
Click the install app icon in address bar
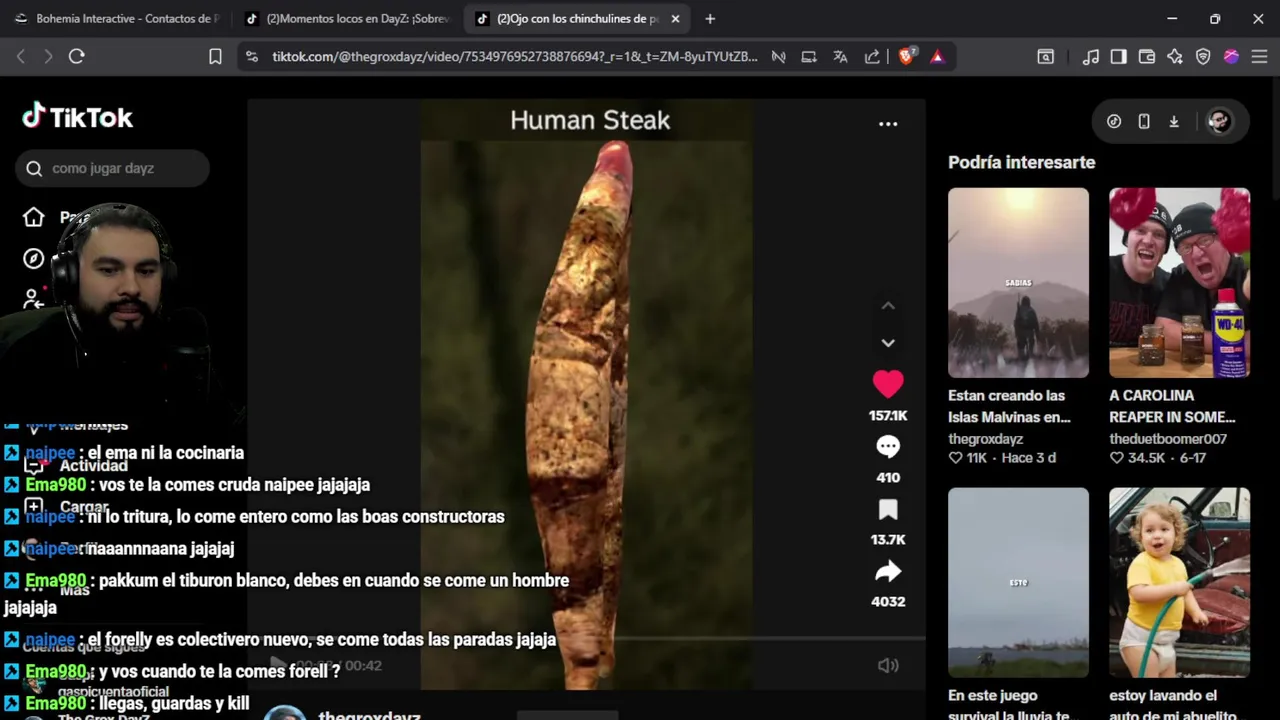[809, 57]
